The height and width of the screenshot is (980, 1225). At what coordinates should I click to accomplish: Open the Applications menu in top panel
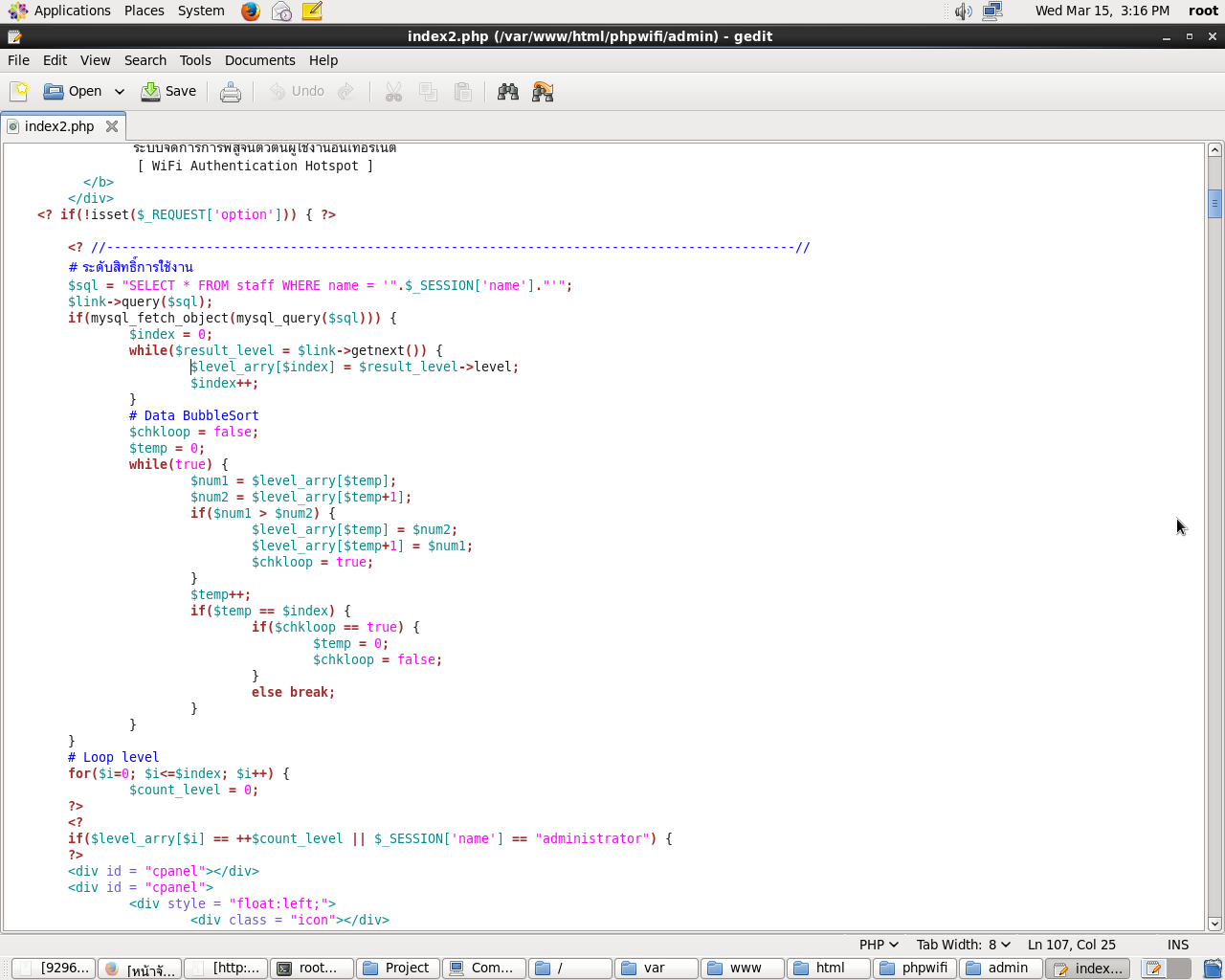pos(59,11)
